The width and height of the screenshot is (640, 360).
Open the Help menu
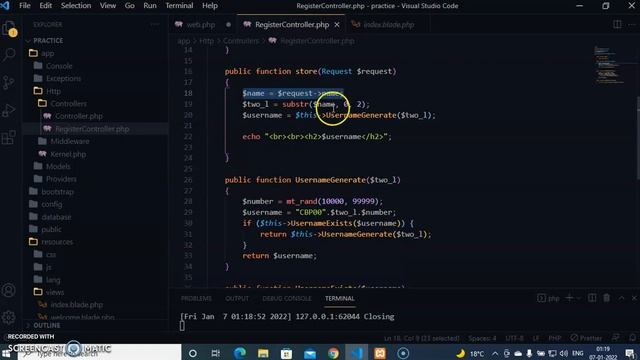(x=210, y=6)
